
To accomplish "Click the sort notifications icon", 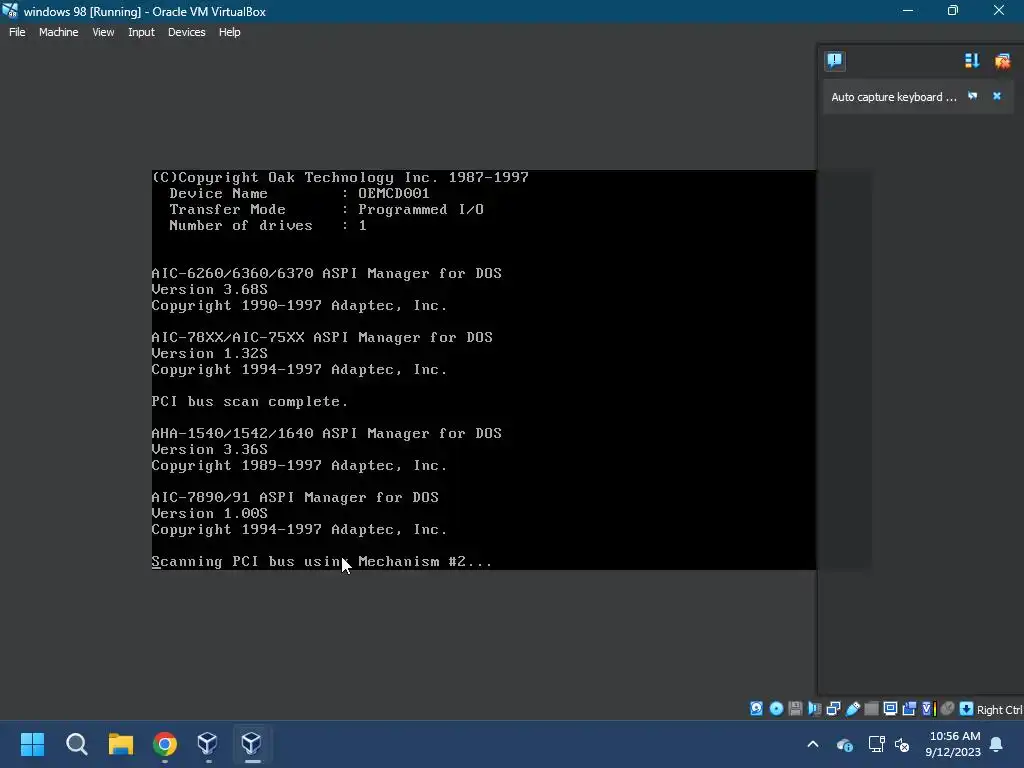I will click(972, 61).
